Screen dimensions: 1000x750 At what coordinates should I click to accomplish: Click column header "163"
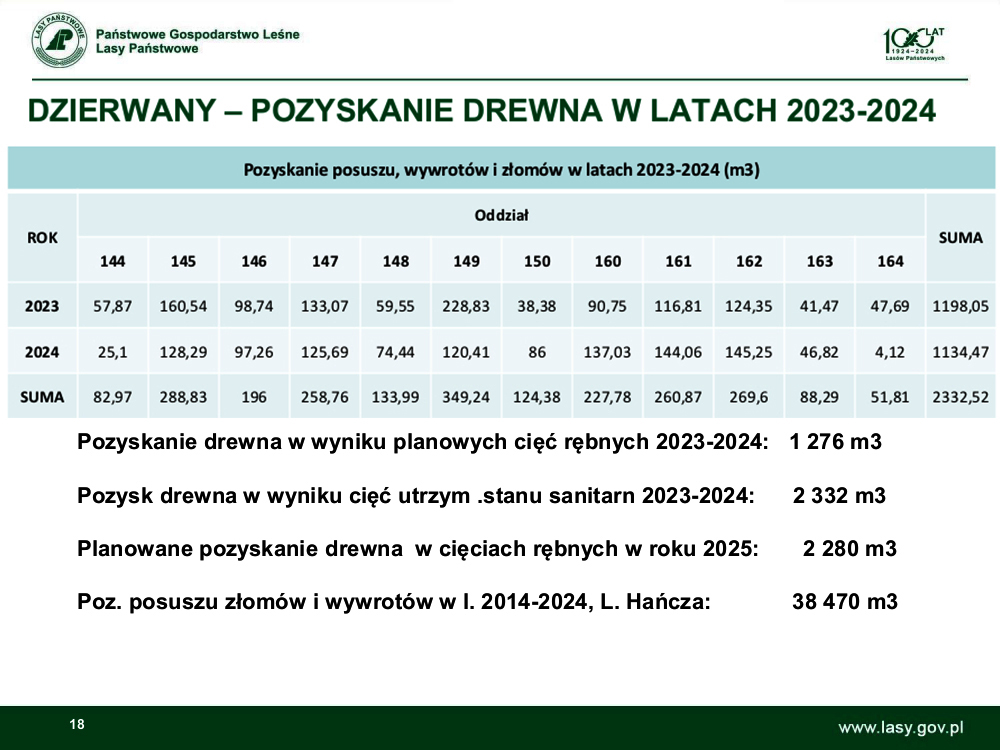820,261
